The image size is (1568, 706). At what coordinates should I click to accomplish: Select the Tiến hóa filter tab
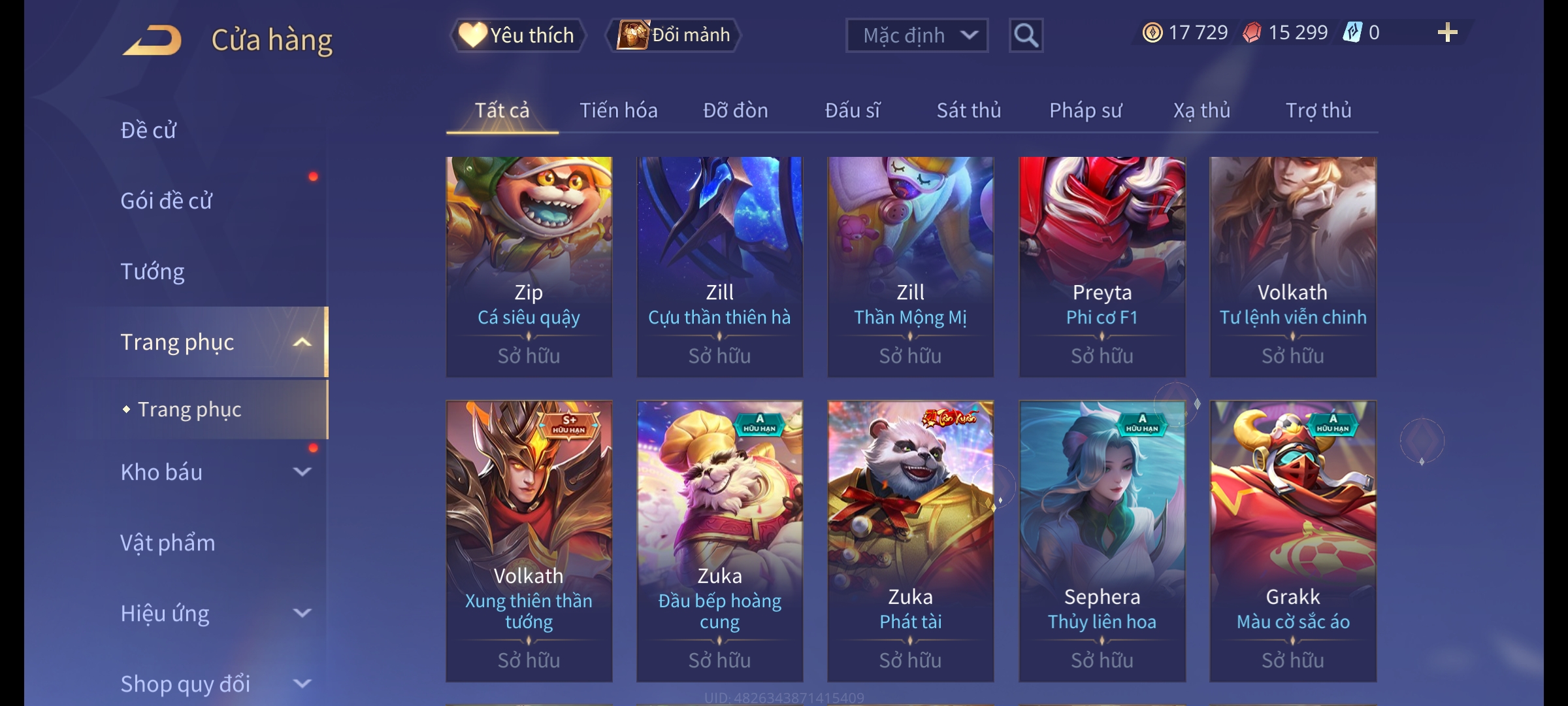tap(619, 110)
